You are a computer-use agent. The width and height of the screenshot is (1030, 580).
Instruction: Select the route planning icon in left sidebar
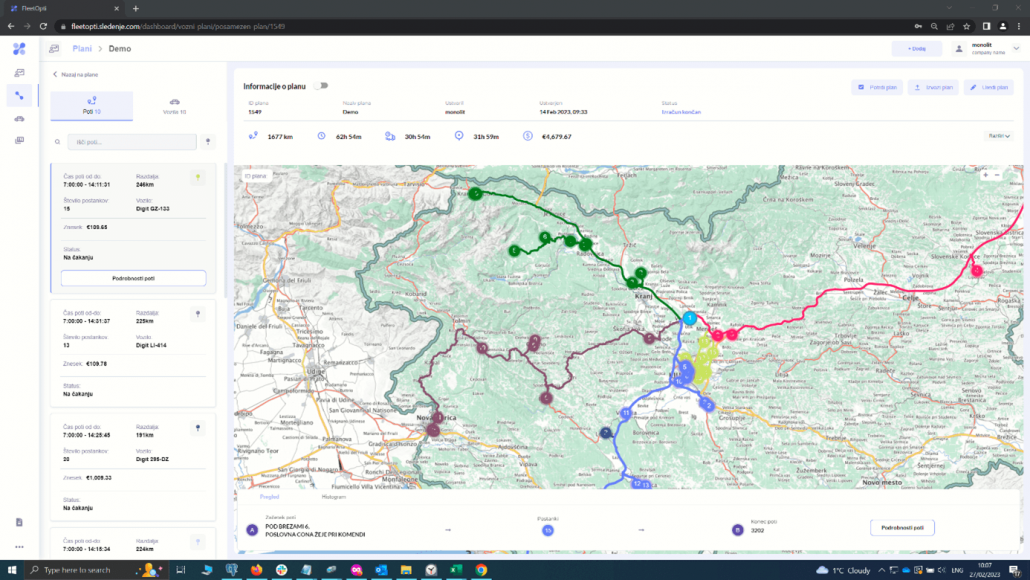click(x=18, y=95)
